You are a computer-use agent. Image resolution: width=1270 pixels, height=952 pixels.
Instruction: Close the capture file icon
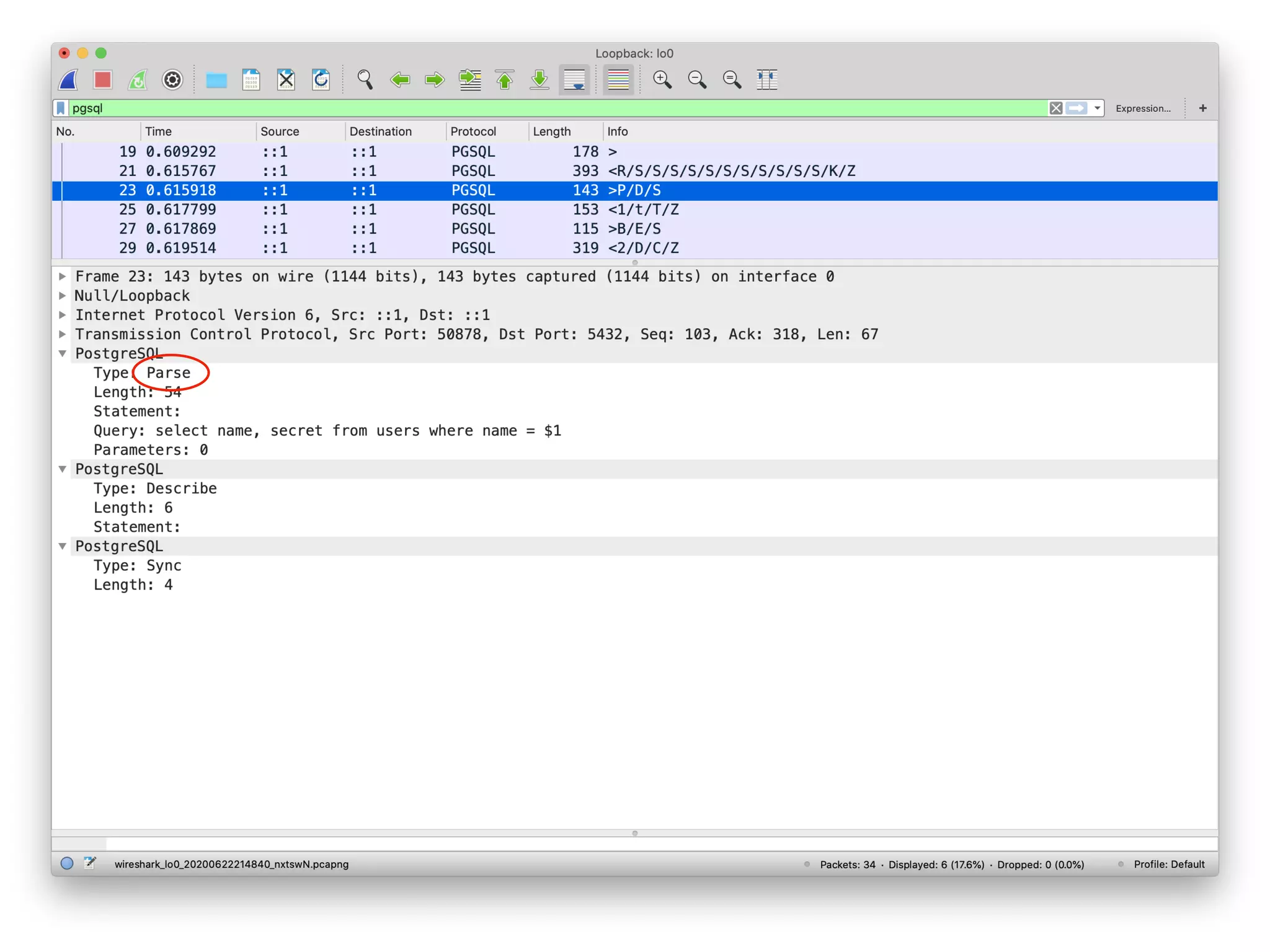coord(286,79)
